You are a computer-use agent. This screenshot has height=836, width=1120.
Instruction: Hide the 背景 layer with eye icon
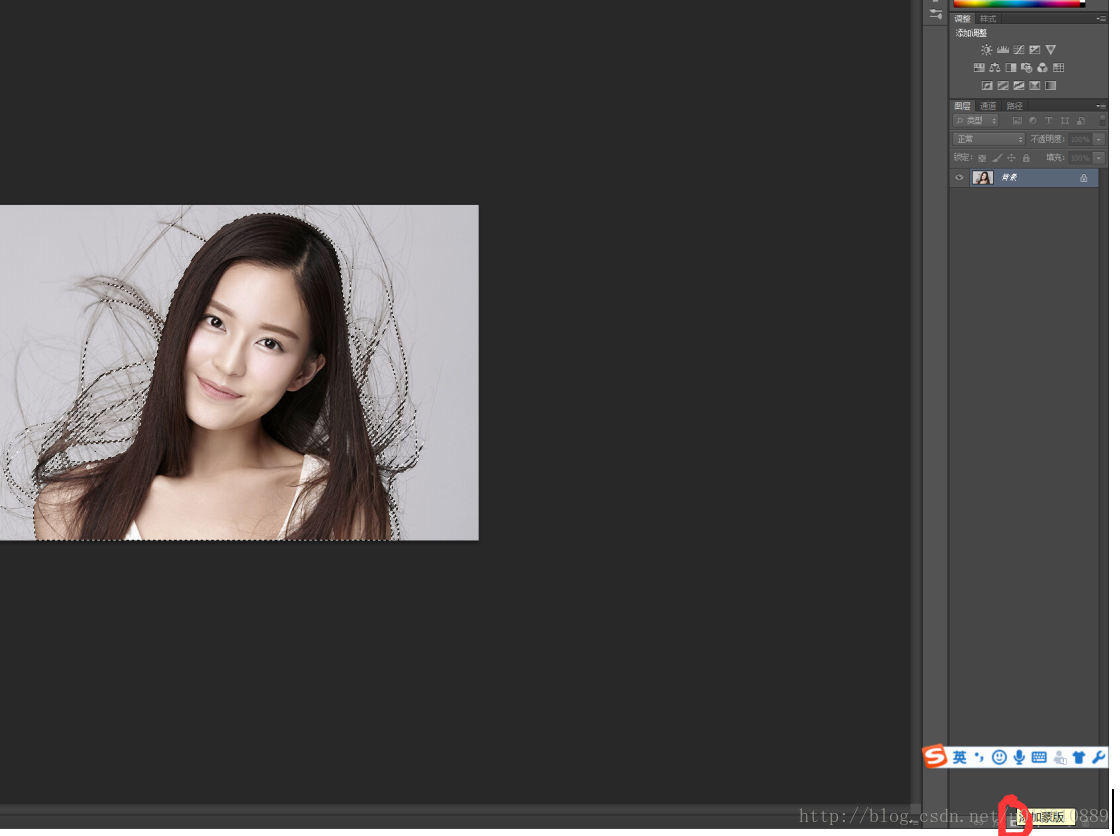[959, 178]
